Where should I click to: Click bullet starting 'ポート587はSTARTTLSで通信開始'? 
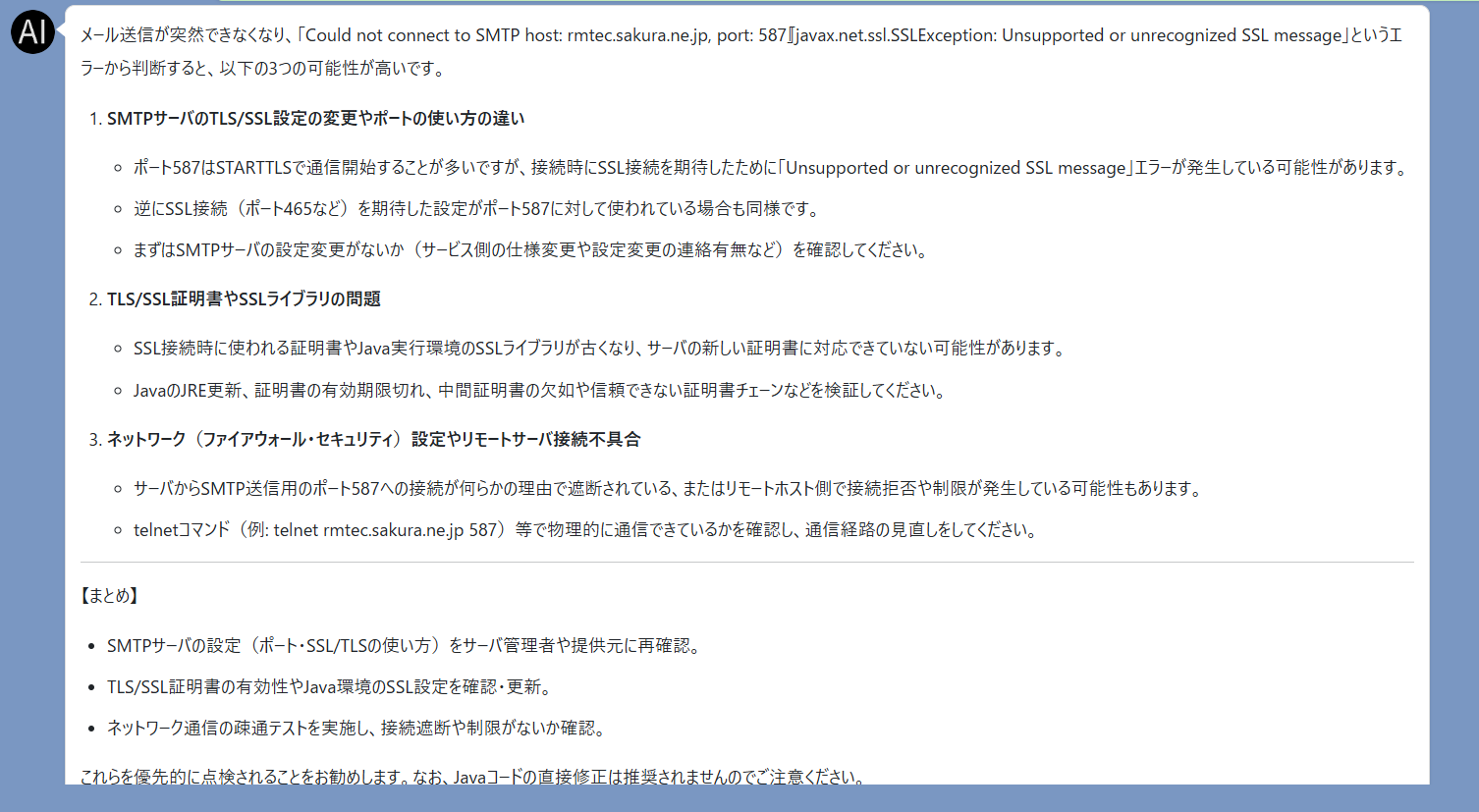coord(772,168)
